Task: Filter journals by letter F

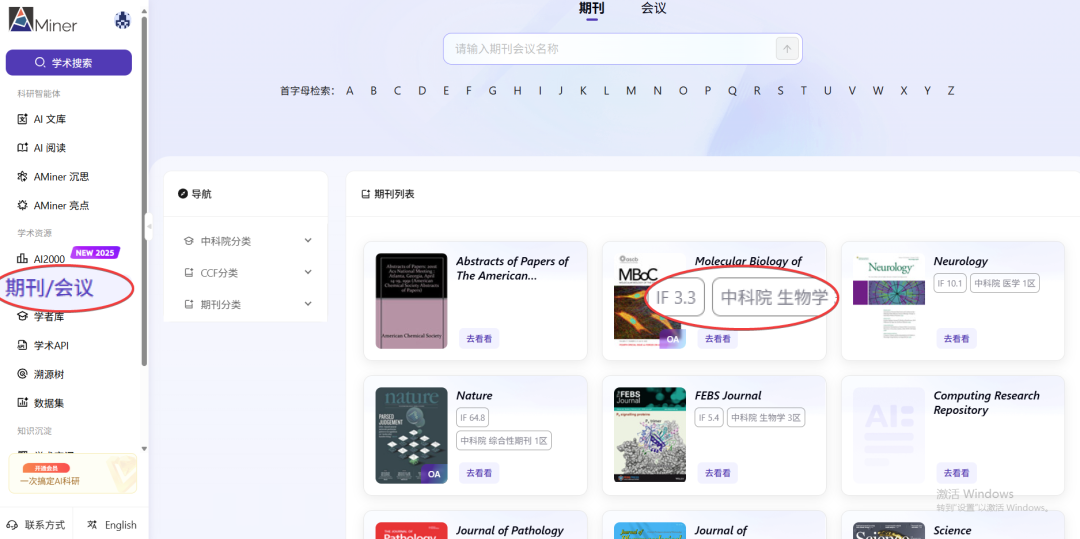Action: click(x=469, y=91)
